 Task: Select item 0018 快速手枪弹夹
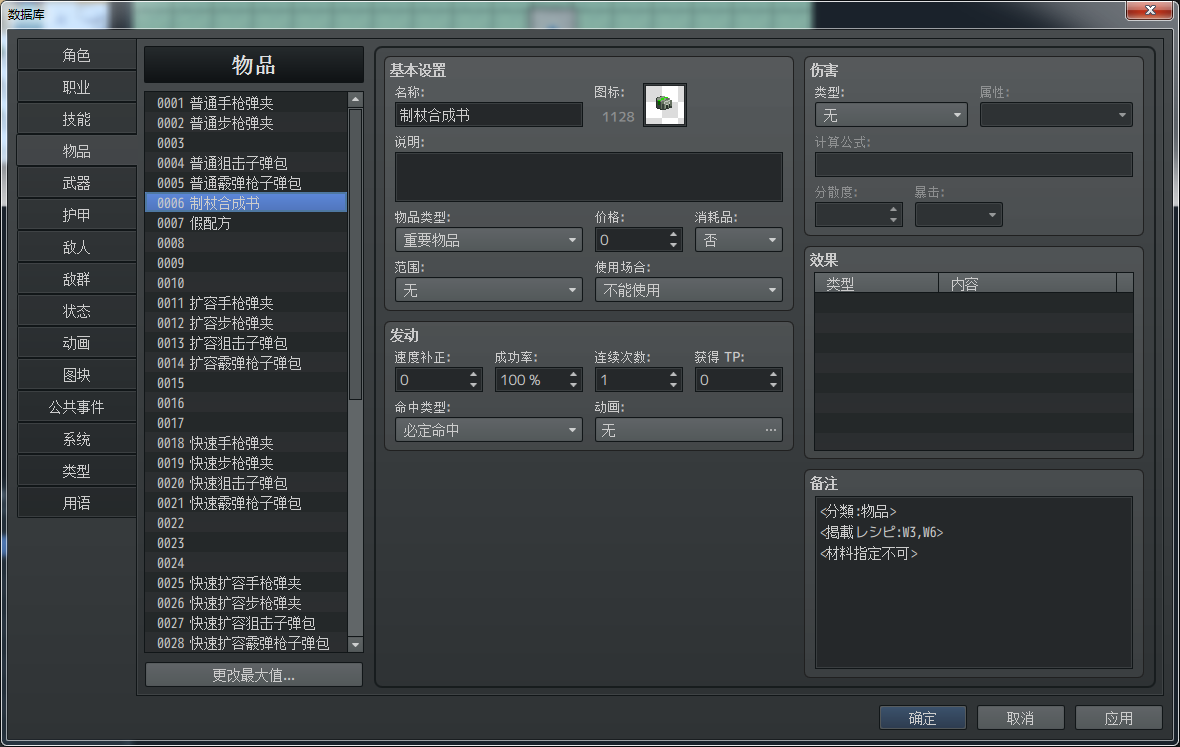click(x=246, y=443)
